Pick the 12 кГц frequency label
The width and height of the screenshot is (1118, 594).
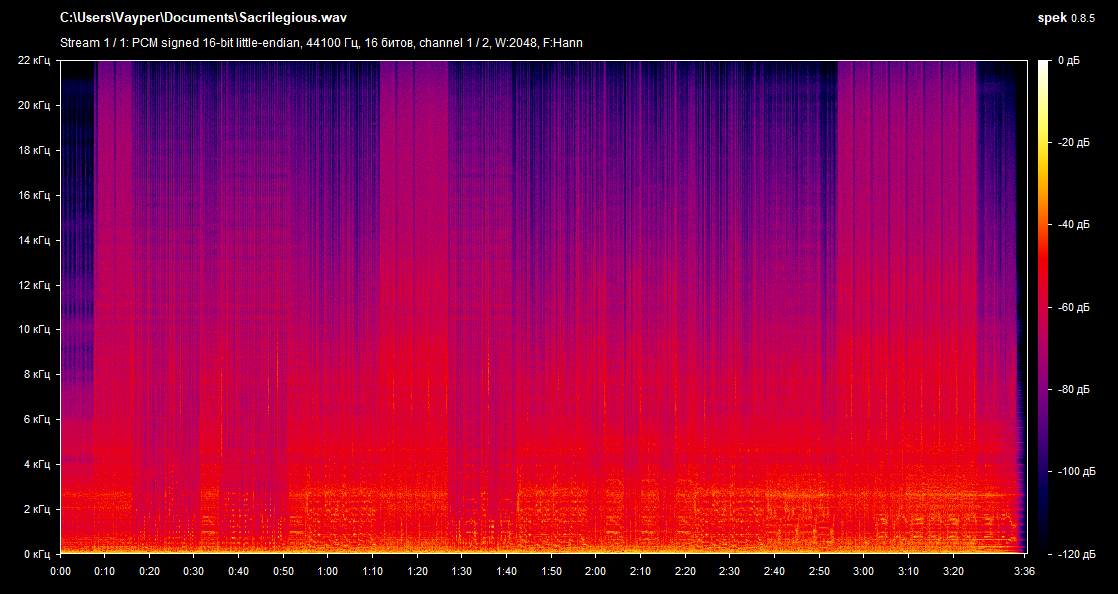click(34, 285)
